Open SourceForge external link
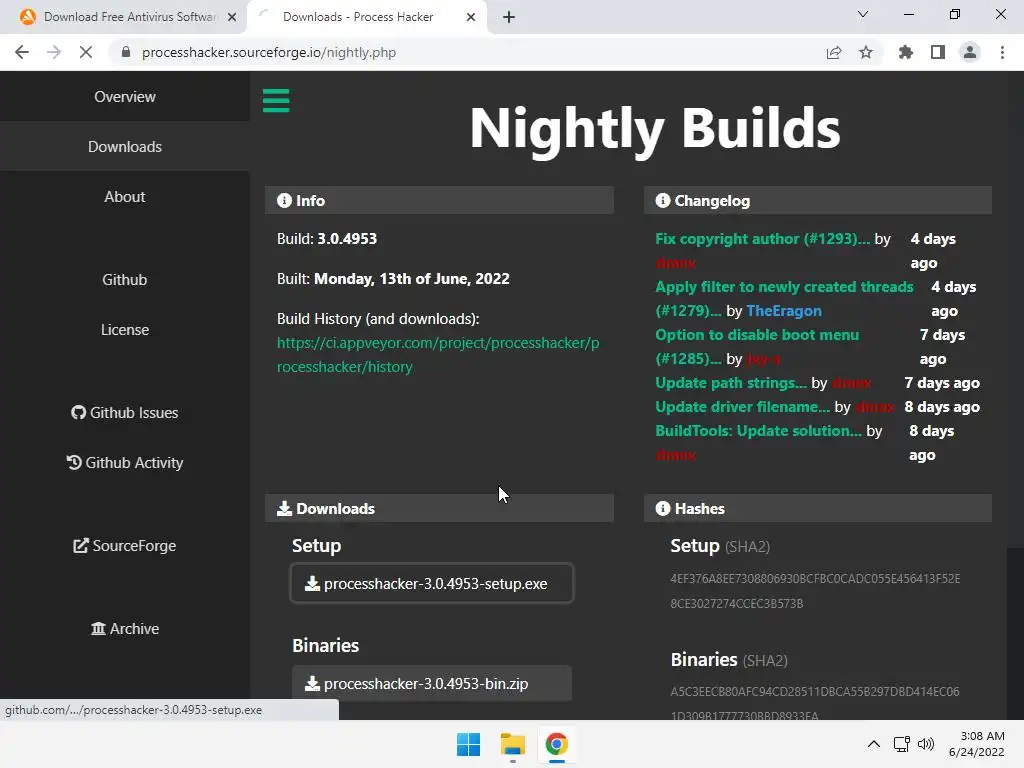1024x768 pixels. [x=125, y=545]
